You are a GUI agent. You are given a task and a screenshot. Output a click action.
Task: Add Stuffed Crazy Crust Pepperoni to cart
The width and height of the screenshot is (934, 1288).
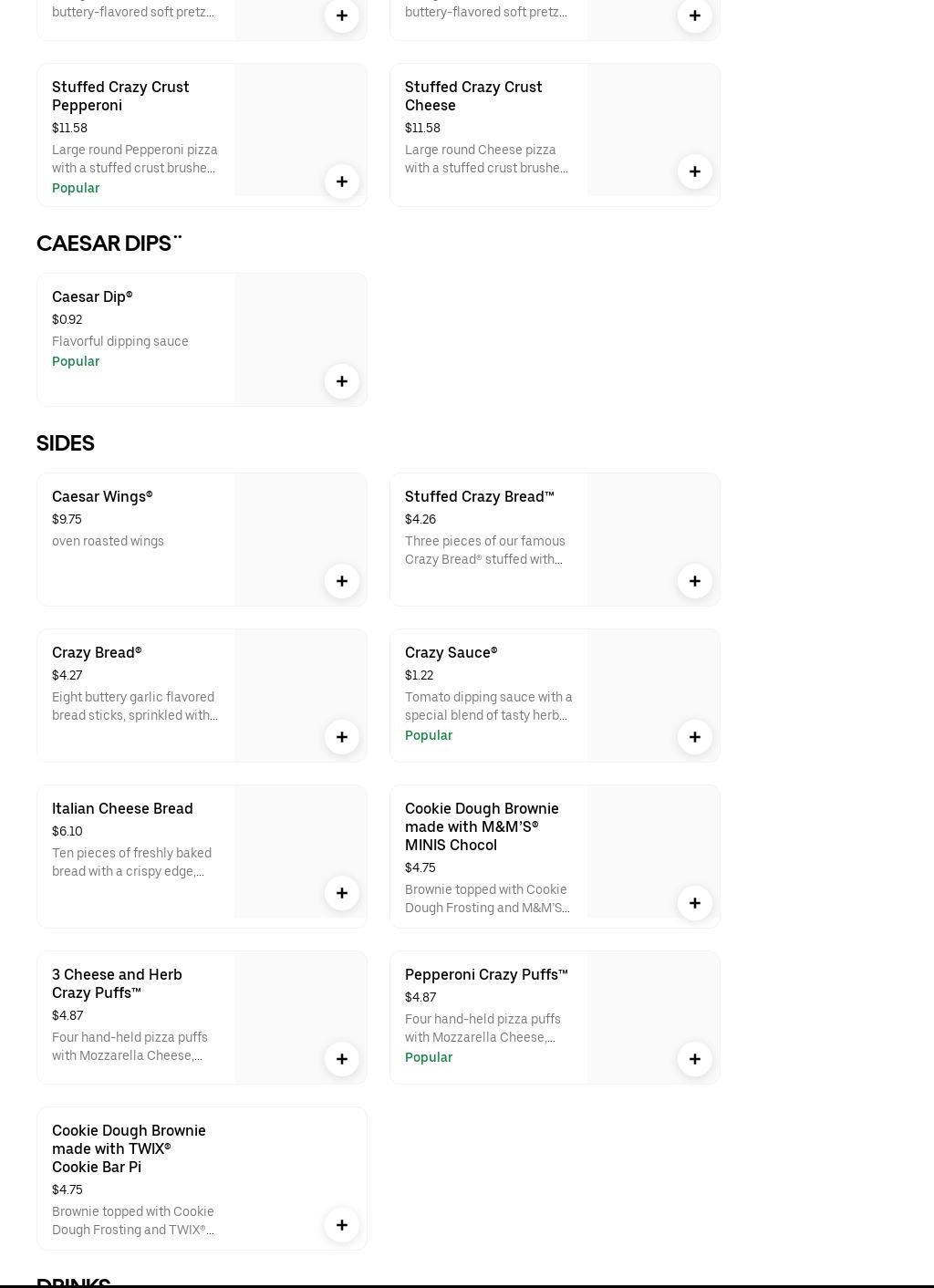342,182
